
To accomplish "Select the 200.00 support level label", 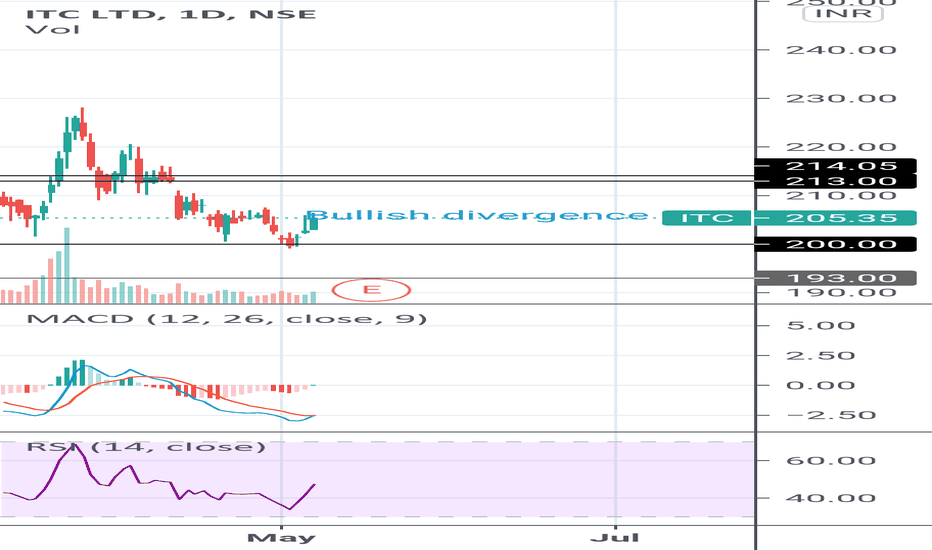I will click(835, 244).
